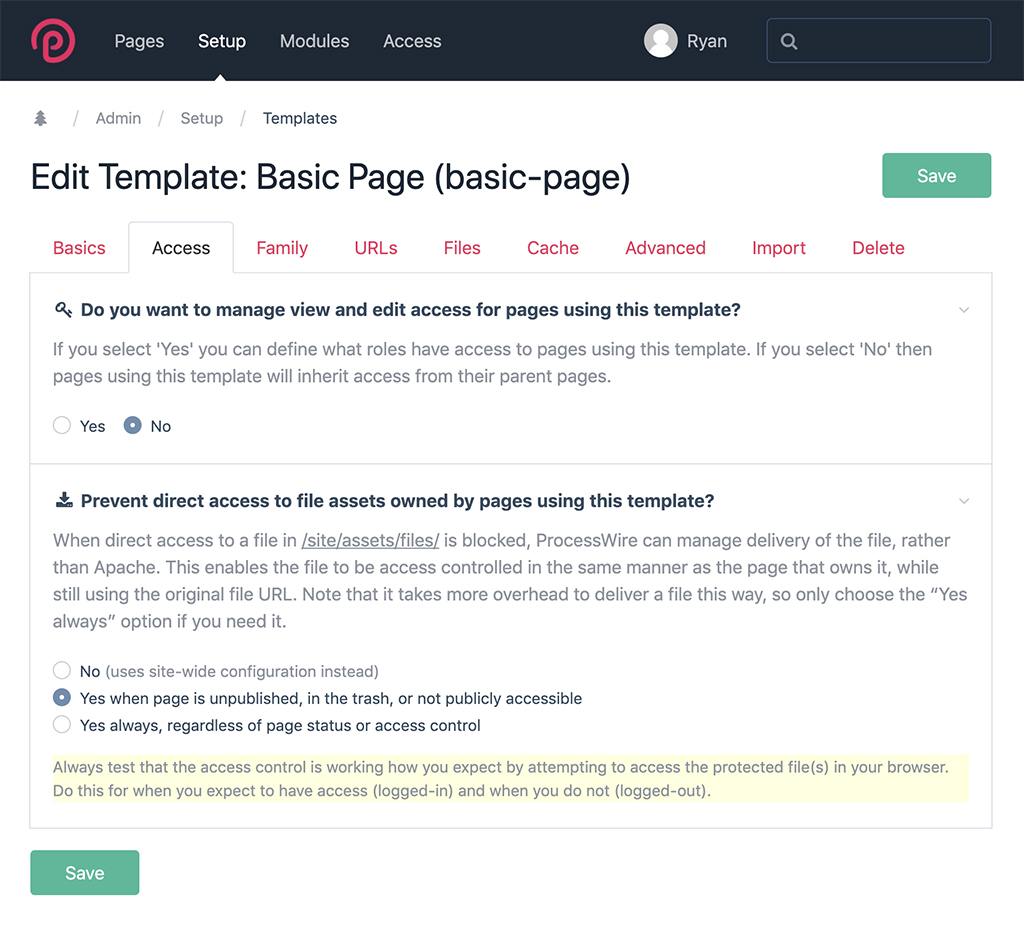The width and height of the screenshot is (1024, 930).
Task: Switch to the Access template tab
Action: coord(181,248)
